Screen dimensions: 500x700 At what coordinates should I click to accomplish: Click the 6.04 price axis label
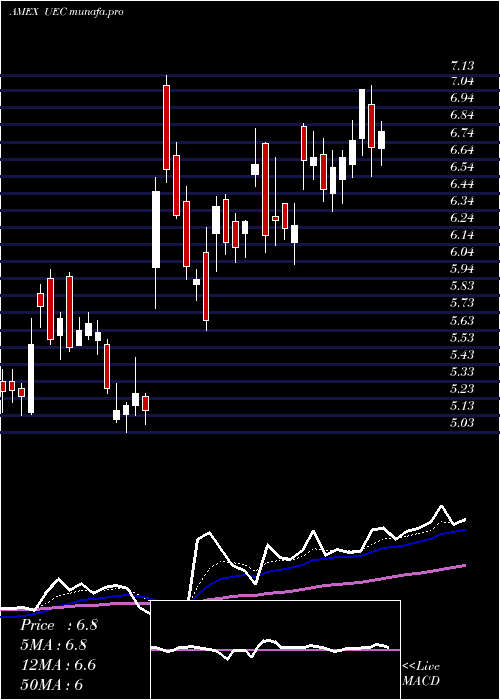[462, 252]
